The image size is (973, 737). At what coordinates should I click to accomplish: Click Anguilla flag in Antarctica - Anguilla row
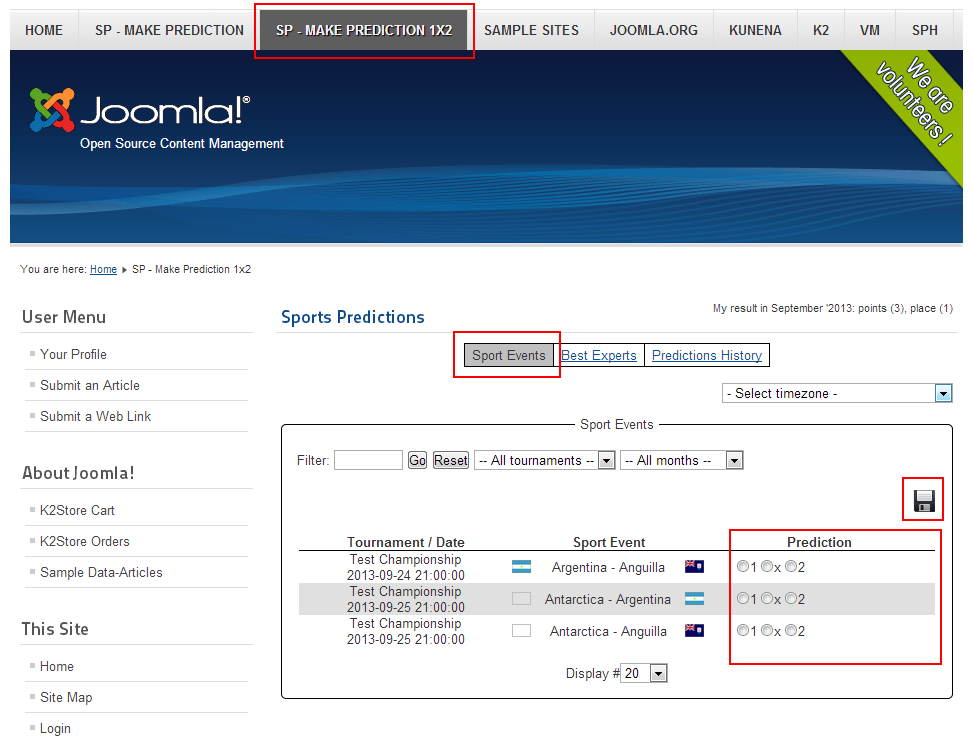click(694, 631)
